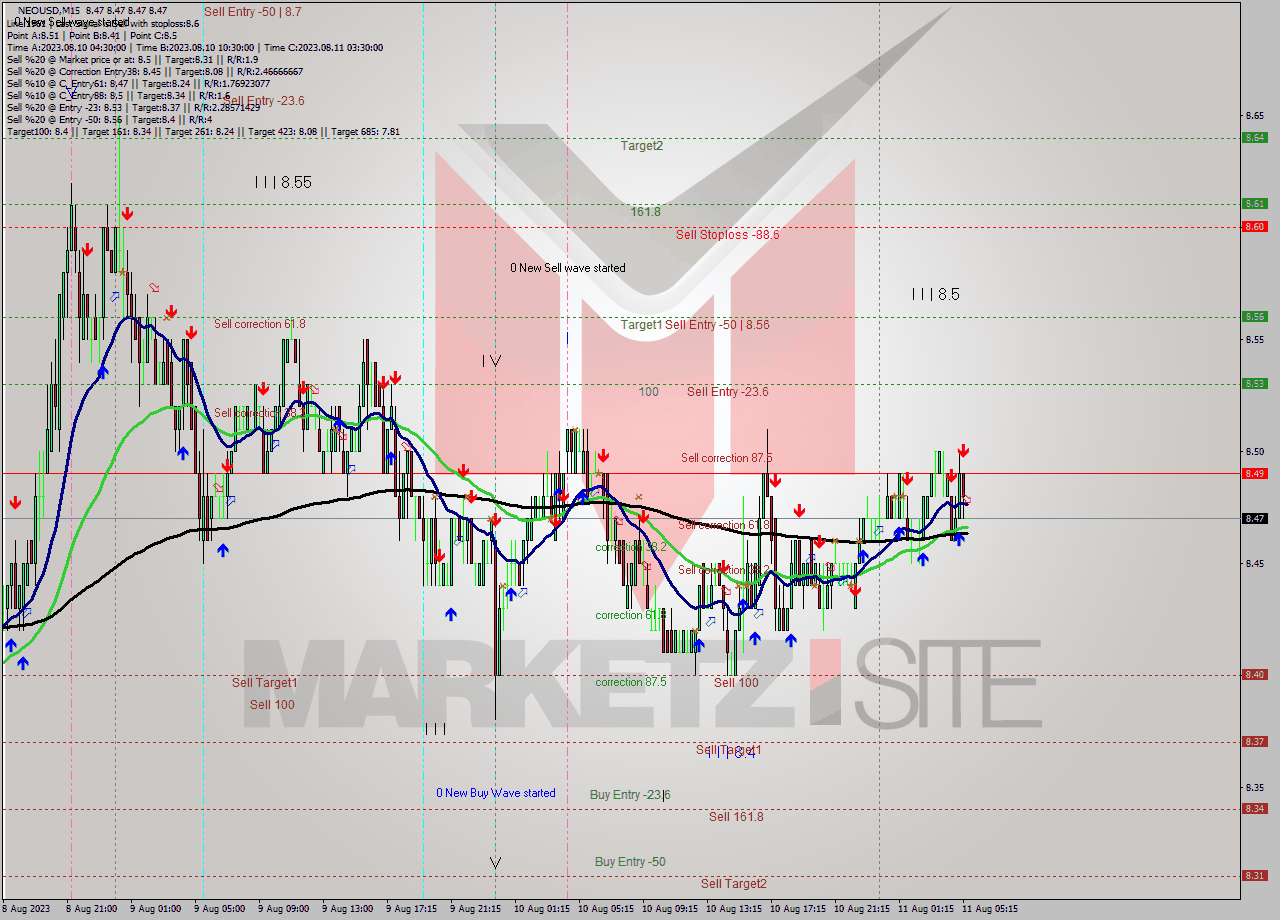Click the 8.64 green price tag
Screen dimensions: 1280x920
tap(1255, 138)
